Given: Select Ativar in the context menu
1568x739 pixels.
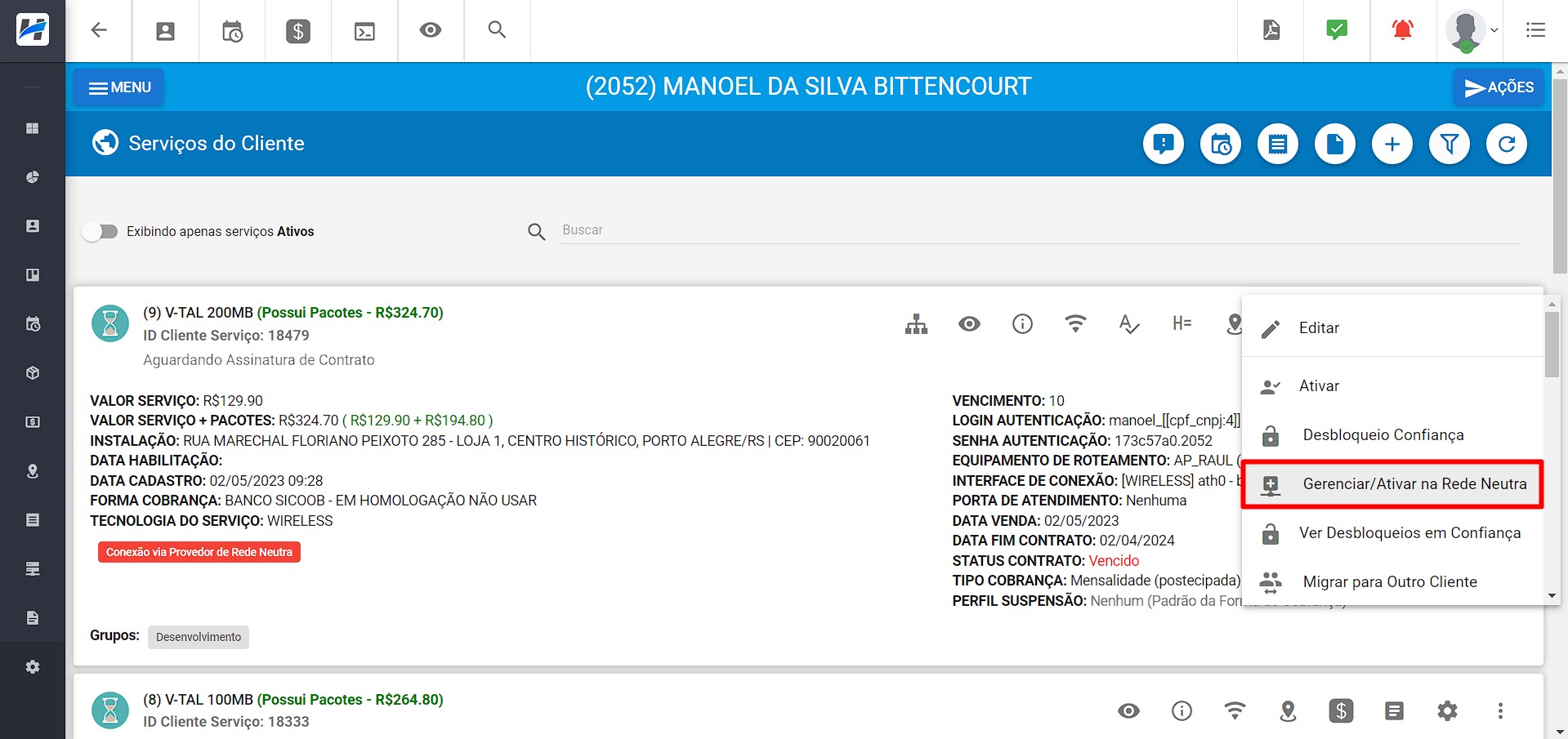Looking at the screenshot, I should pyautogui.click(x=1392, y=386).
